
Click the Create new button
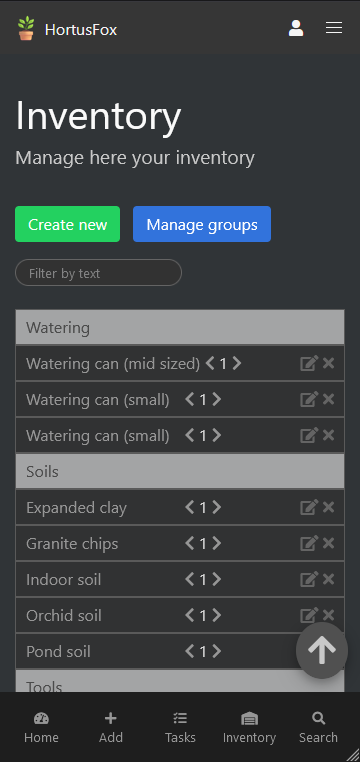pyautogui.click(x=68, y=224)
